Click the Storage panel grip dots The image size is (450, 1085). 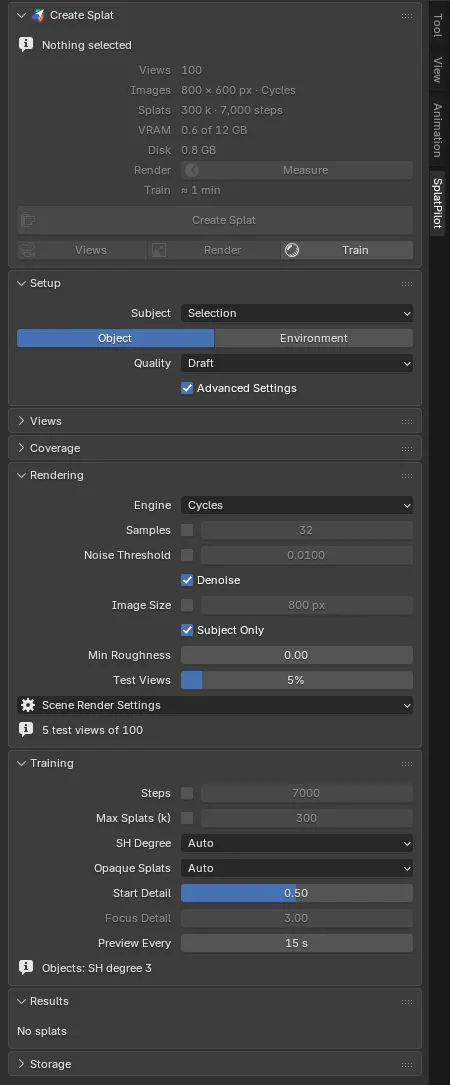pyautogui.click(x=407, y=1064)
